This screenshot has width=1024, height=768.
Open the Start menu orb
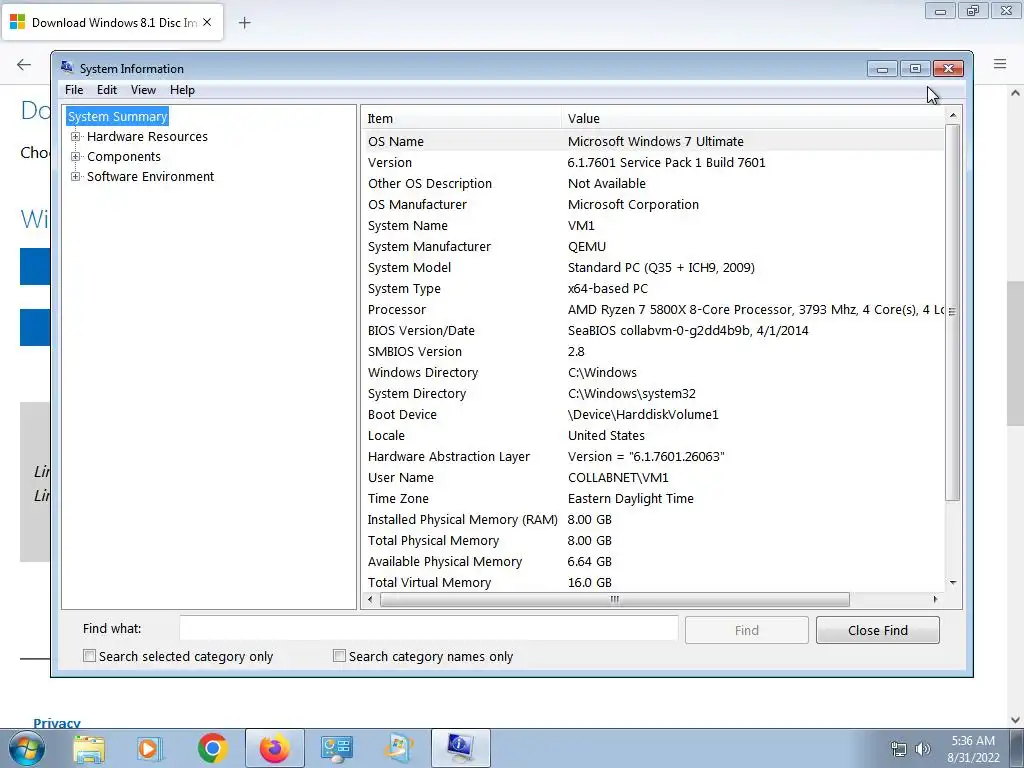click(26, 748)
